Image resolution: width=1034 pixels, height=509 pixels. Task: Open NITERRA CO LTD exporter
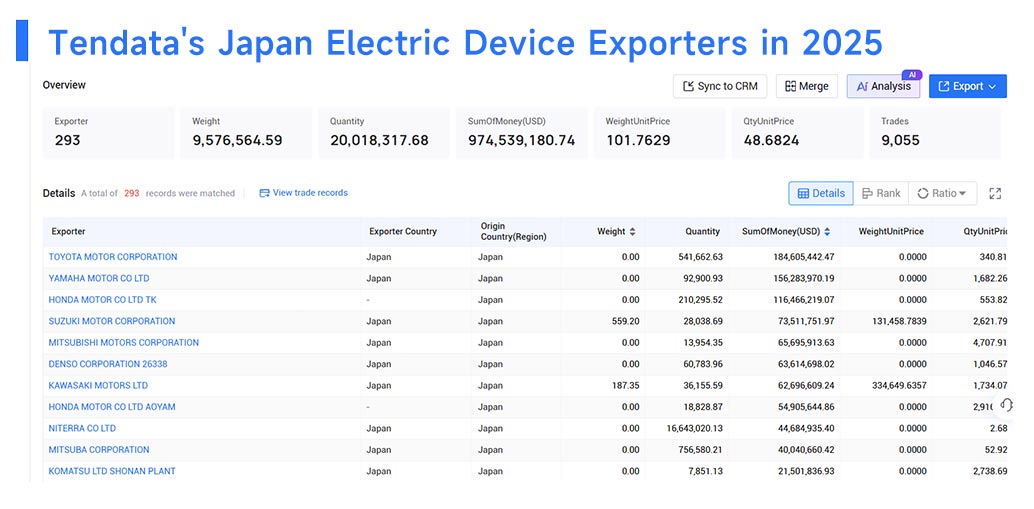point(82,429)
